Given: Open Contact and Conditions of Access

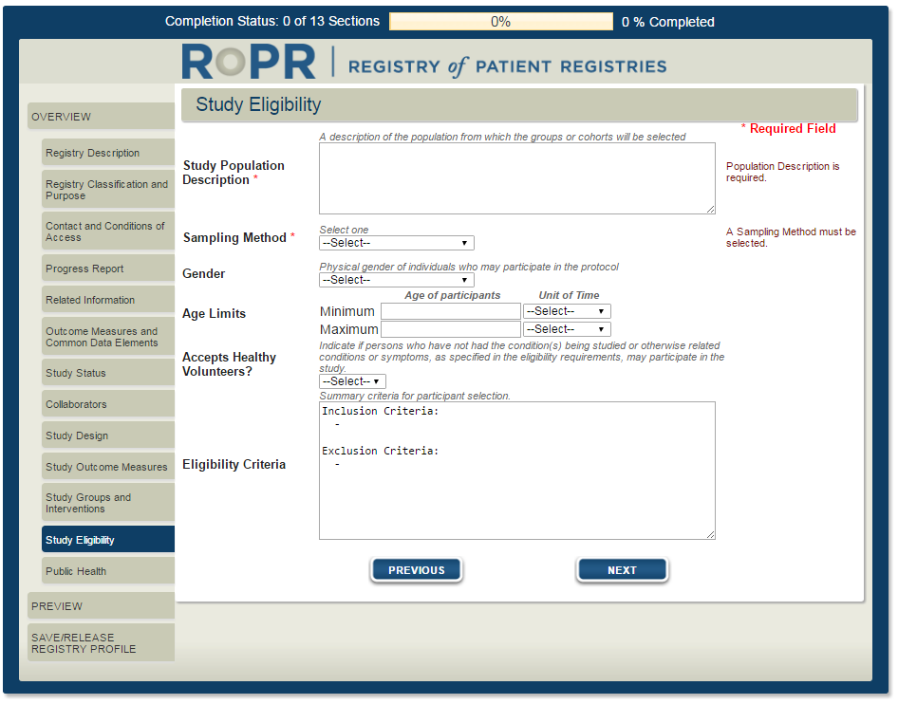Looking at the screenshot, I should point(108,231).
